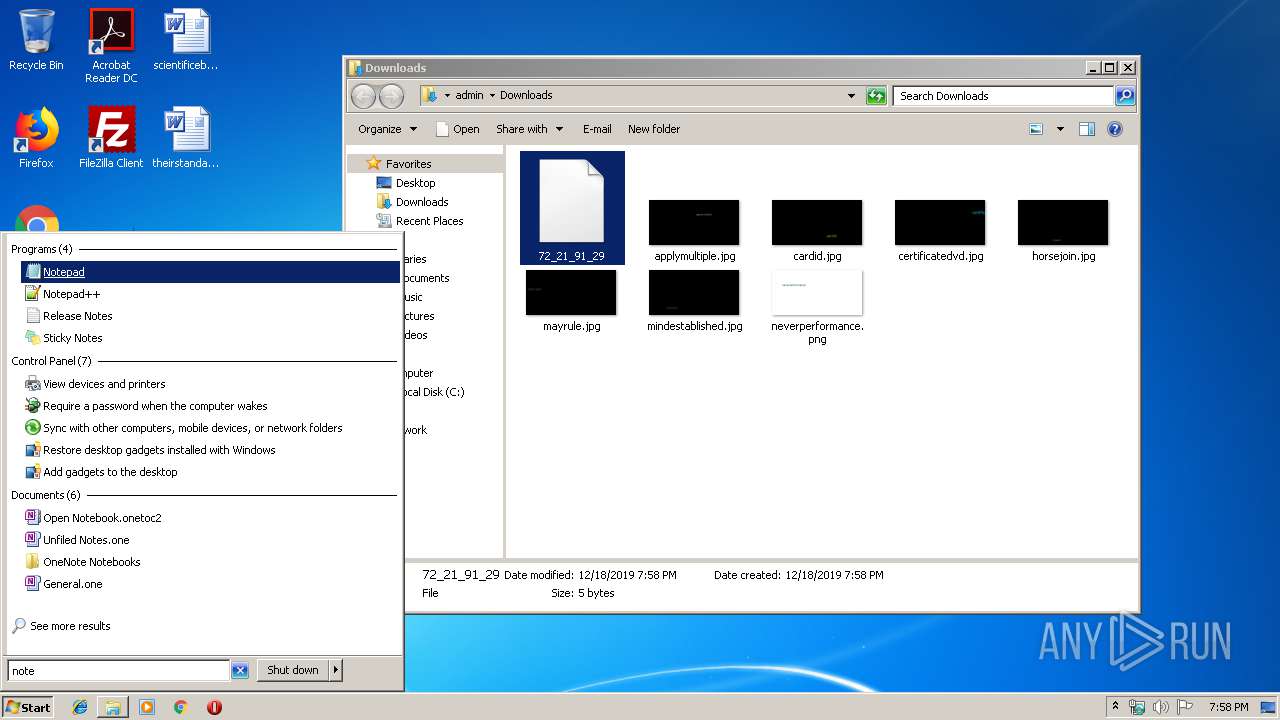Click the volume icon in system tray
The height and width of the screenshot is (720, 1280).
click(1160, 707)
